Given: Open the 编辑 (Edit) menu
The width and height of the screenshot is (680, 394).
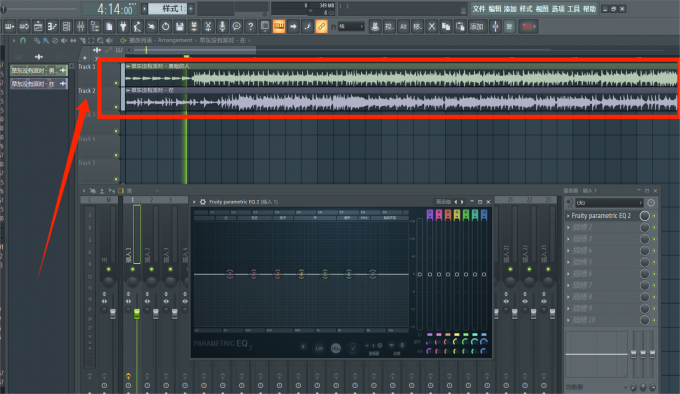Looking at the screenshot, I should [x=494, y=9].
